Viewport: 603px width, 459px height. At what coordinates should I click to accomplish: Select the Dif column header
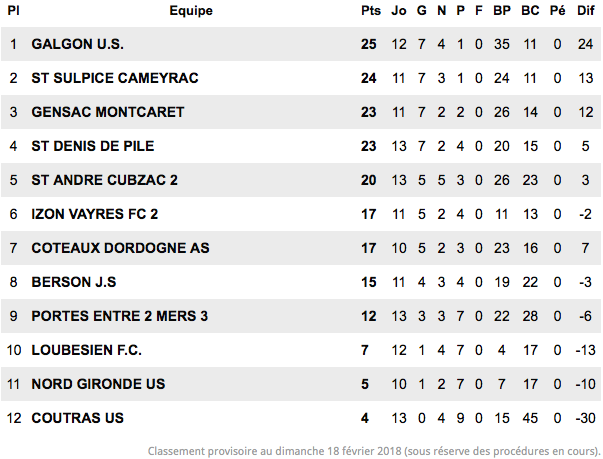point(586,10)
